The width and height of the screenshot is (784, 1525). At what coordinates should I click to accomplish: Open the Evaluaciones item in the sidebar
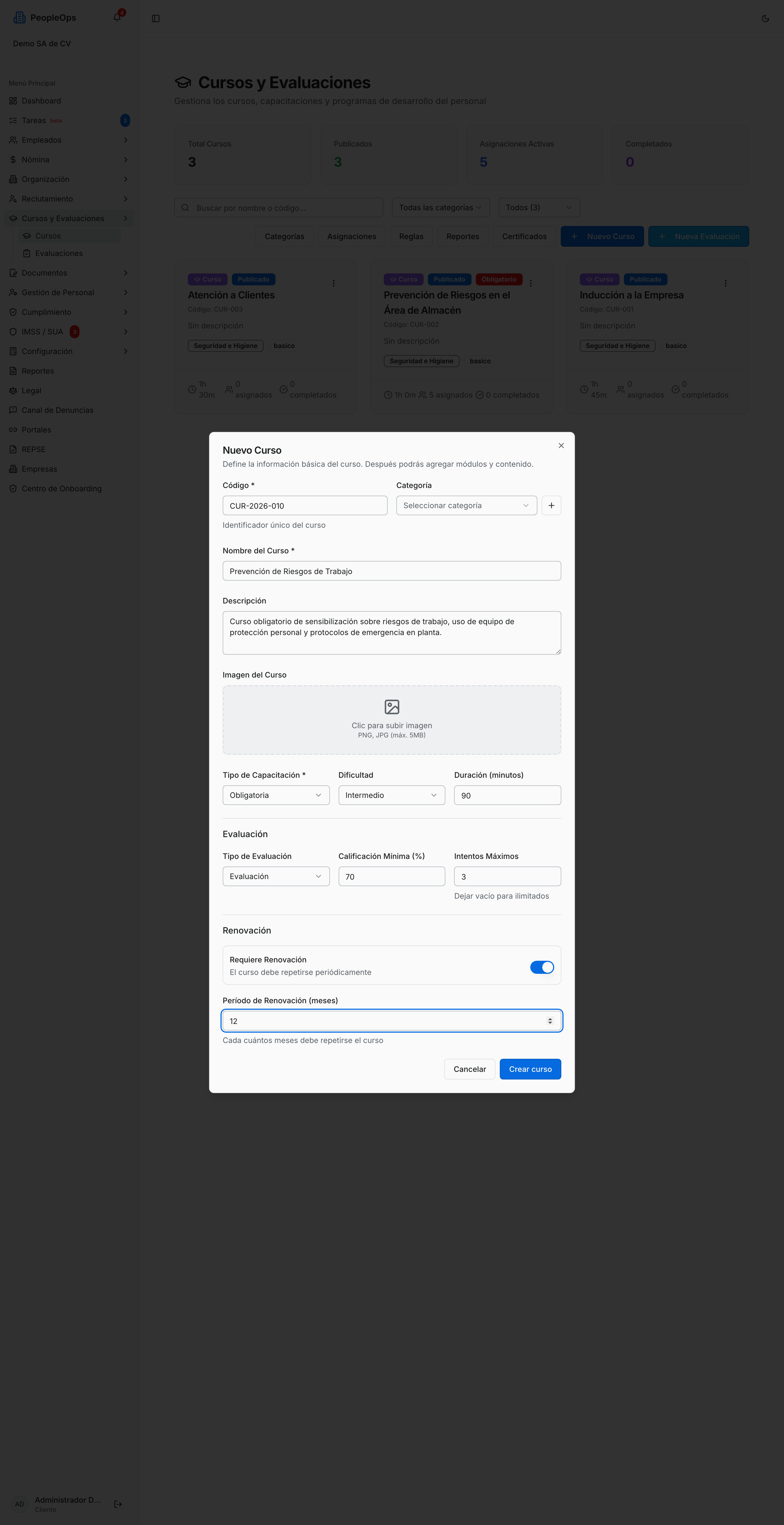tap(59, 253)
